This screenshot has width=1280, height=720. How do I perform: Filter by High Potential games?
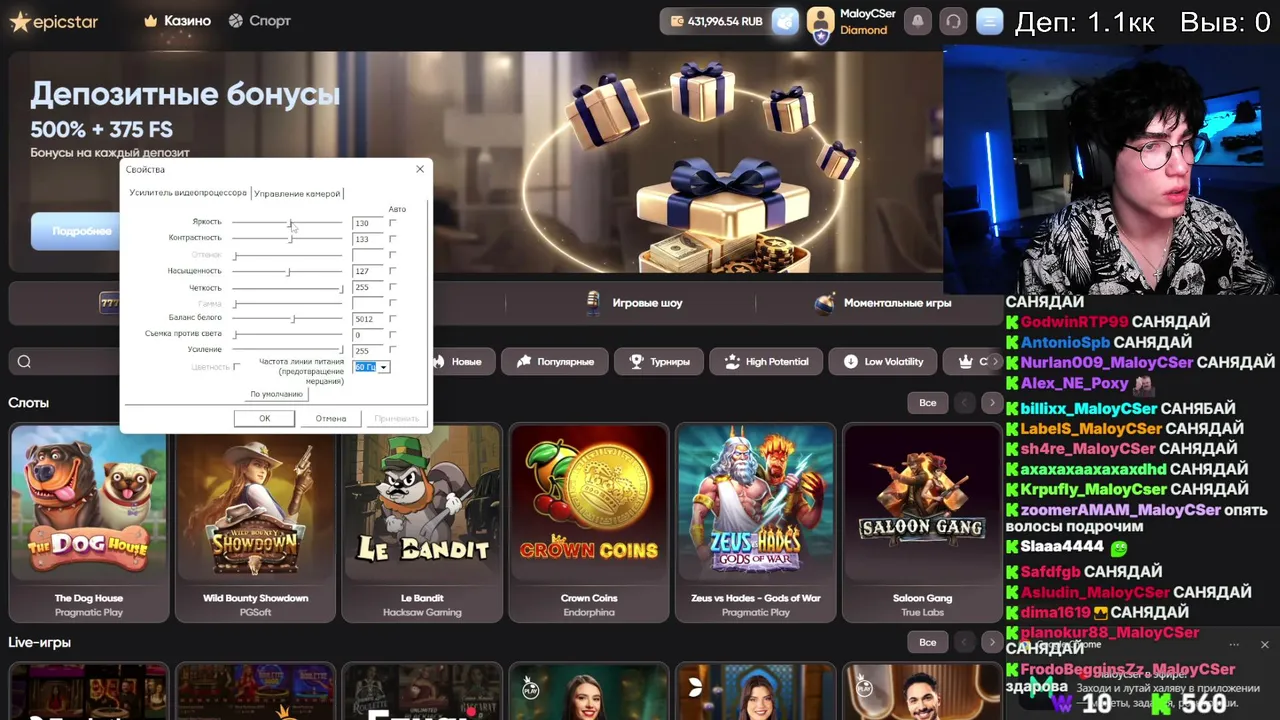[x=766, y=362]
